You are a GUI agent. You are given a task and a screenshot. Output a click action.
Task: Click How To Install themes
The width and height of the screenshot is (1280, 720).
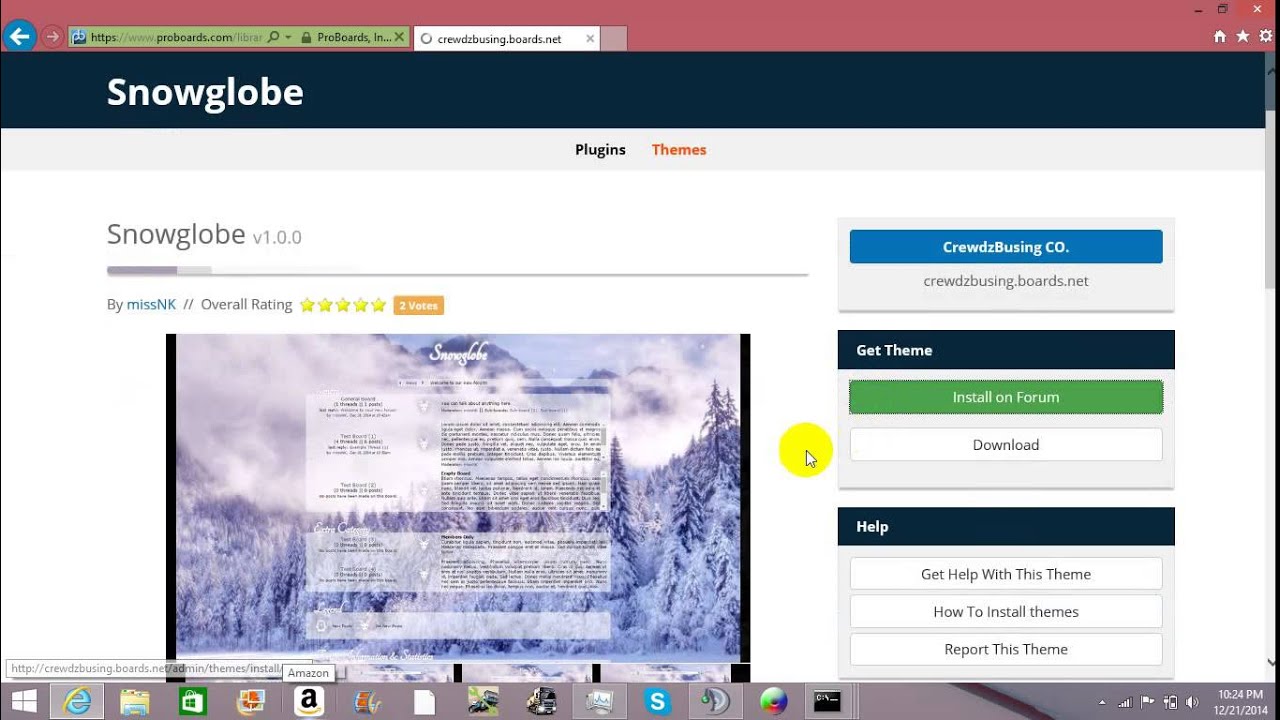click(1006, 612)
